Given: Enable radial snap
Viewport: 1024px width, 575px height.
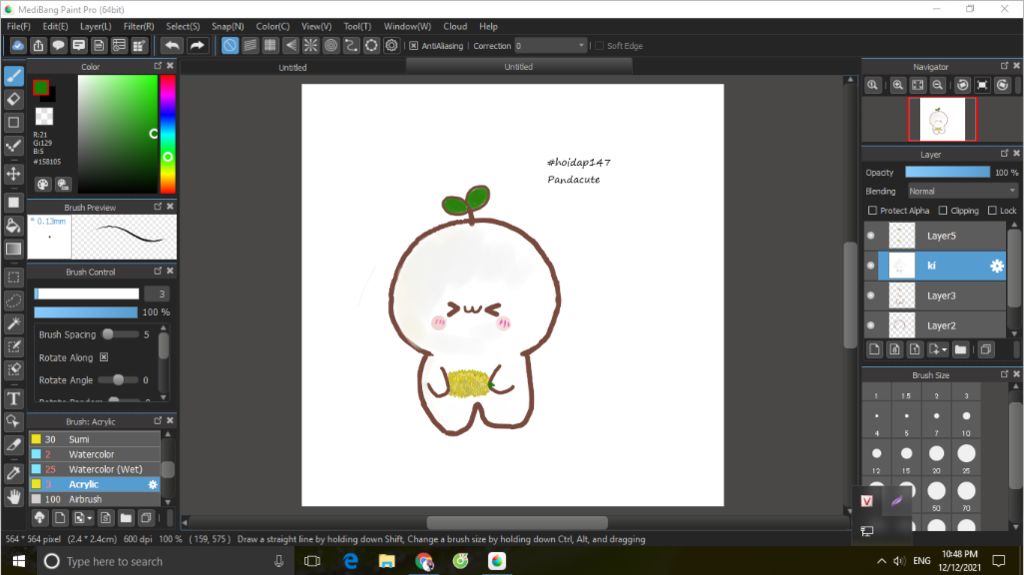Looking at the screenshot, I should coord(310,45).
